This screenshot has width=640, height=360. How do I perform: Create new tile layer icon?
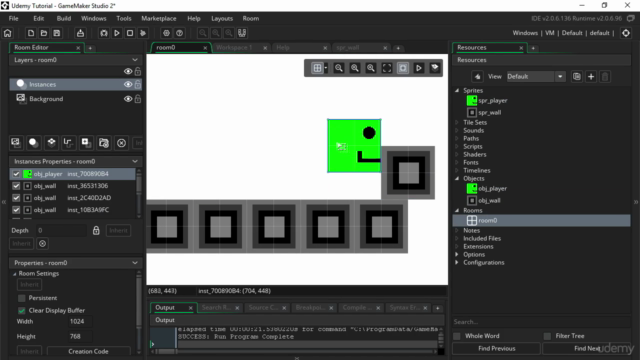pos(51,142)
